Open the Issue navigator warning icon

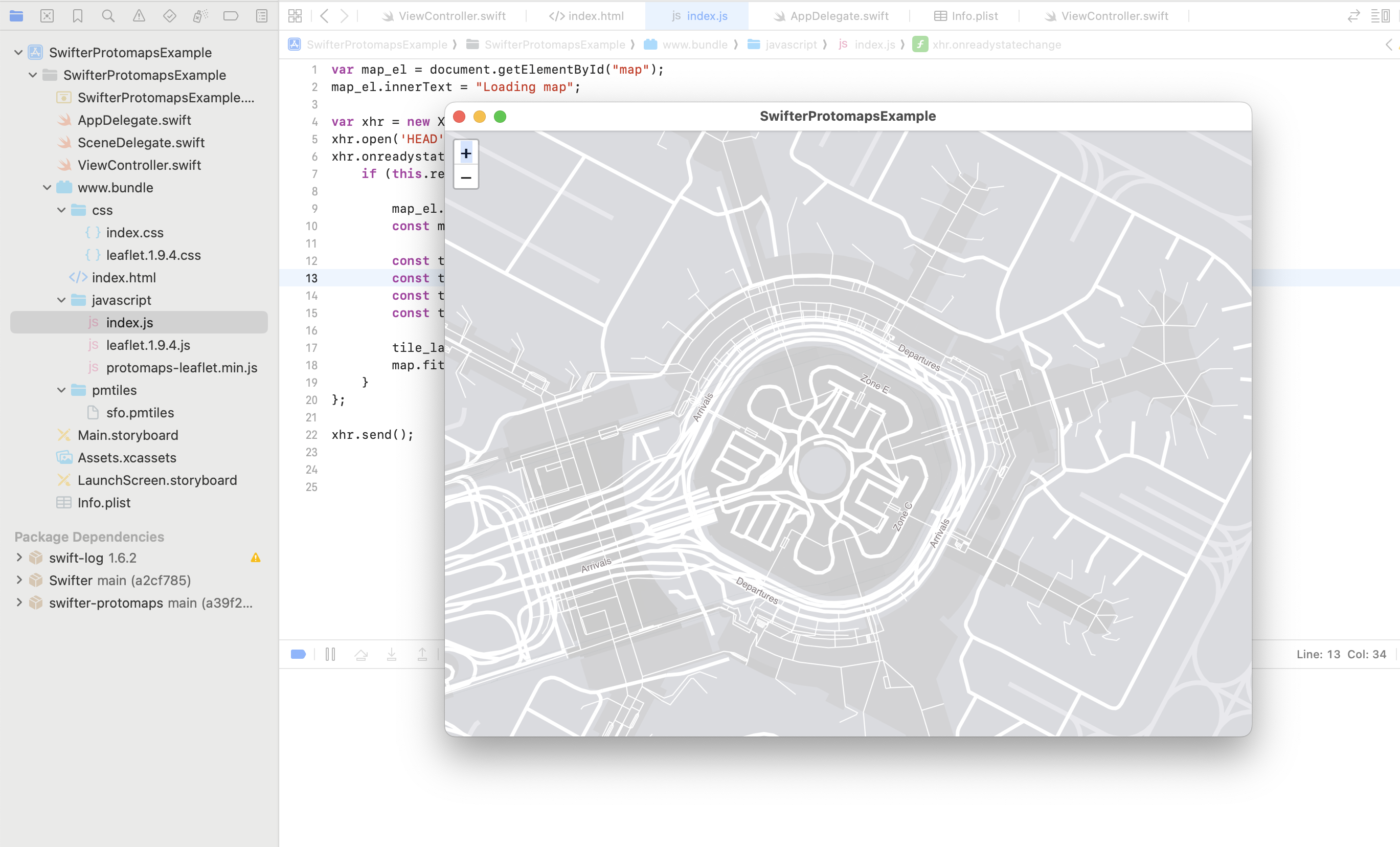click(139, 16)
